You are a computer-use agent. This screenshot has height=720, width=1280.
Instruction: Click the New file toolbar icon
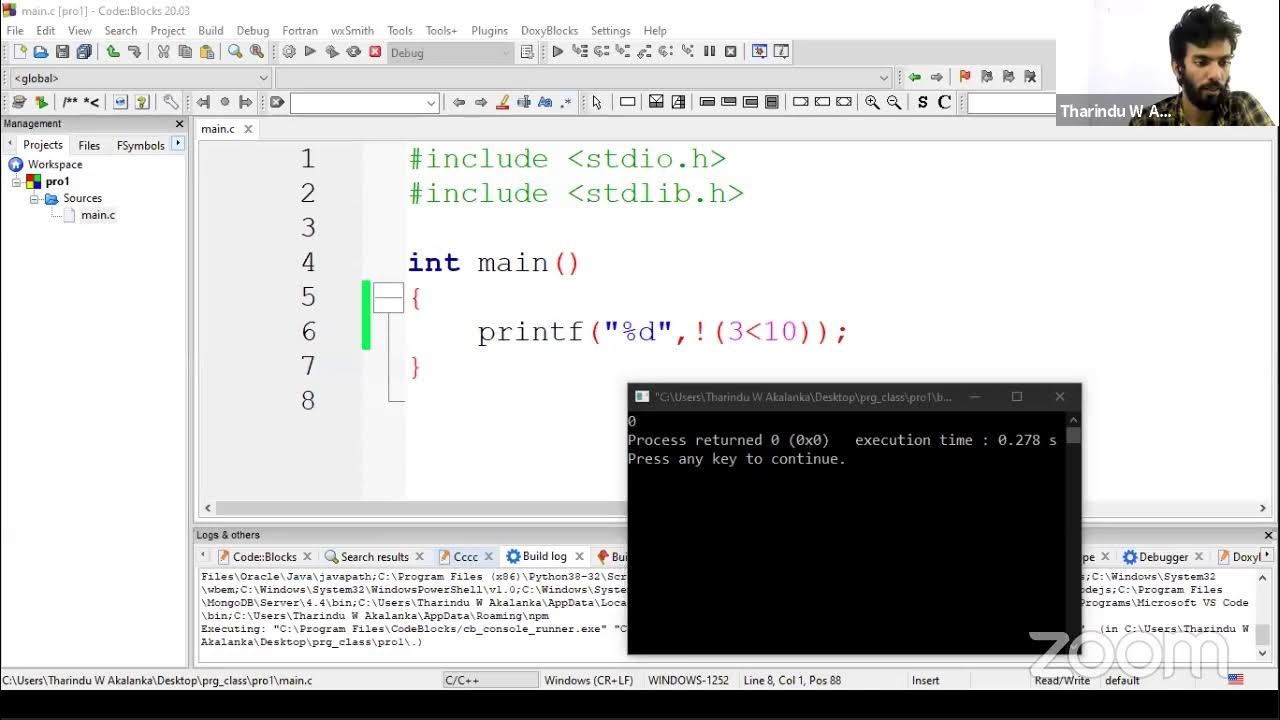click(x=19, y=52)
